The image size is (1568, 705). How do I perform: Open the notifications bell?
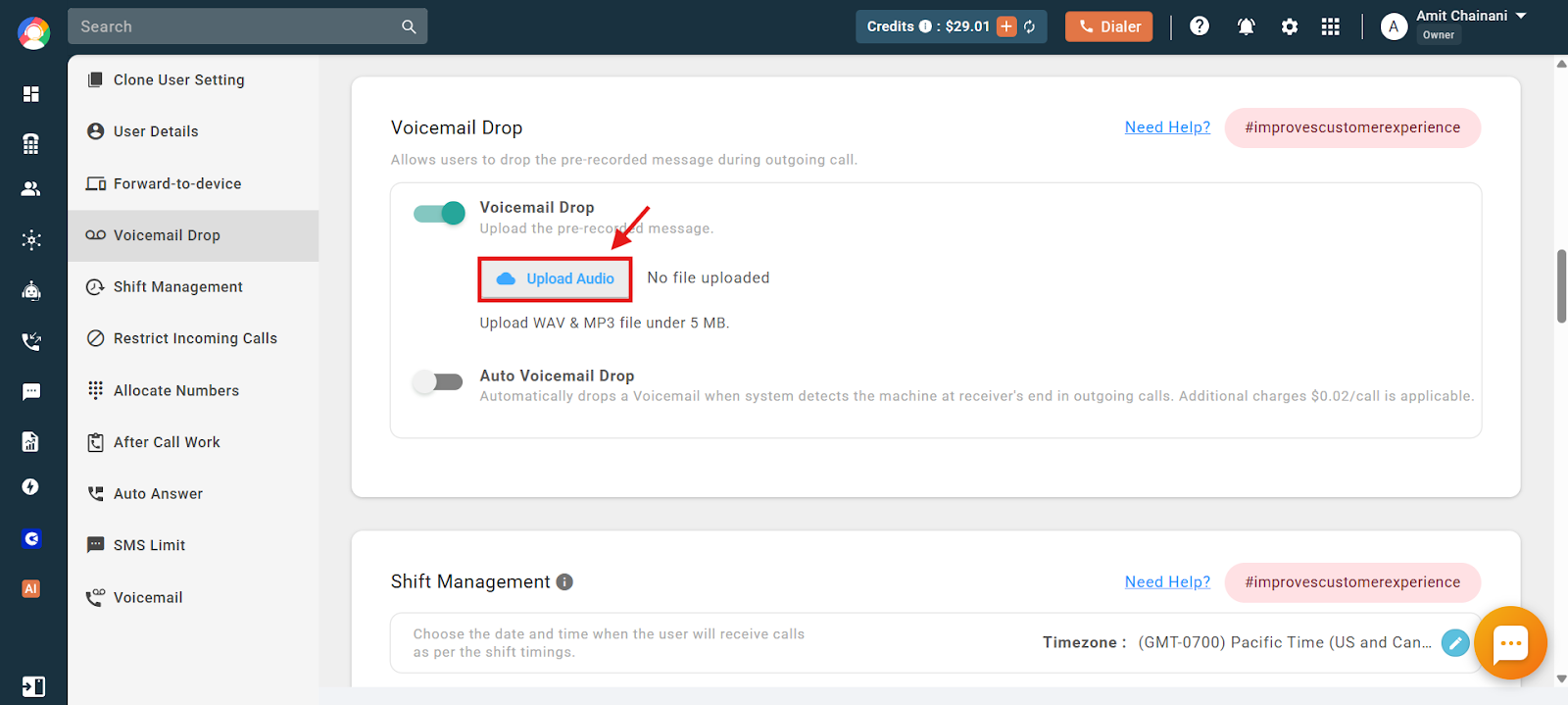point(1246,26)
